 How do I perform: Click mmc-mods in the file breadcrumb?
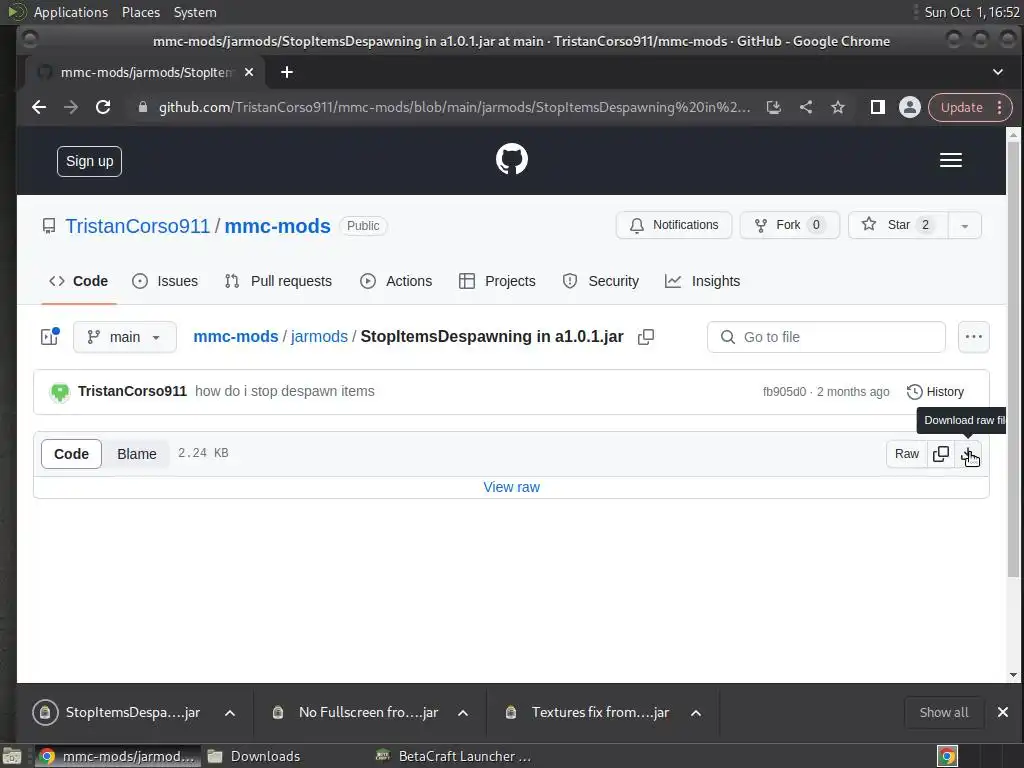[x=236, y=337]
